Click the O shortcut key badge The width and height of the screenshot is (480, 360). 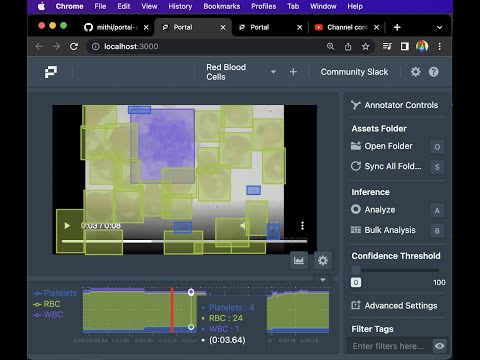(437, 147)
